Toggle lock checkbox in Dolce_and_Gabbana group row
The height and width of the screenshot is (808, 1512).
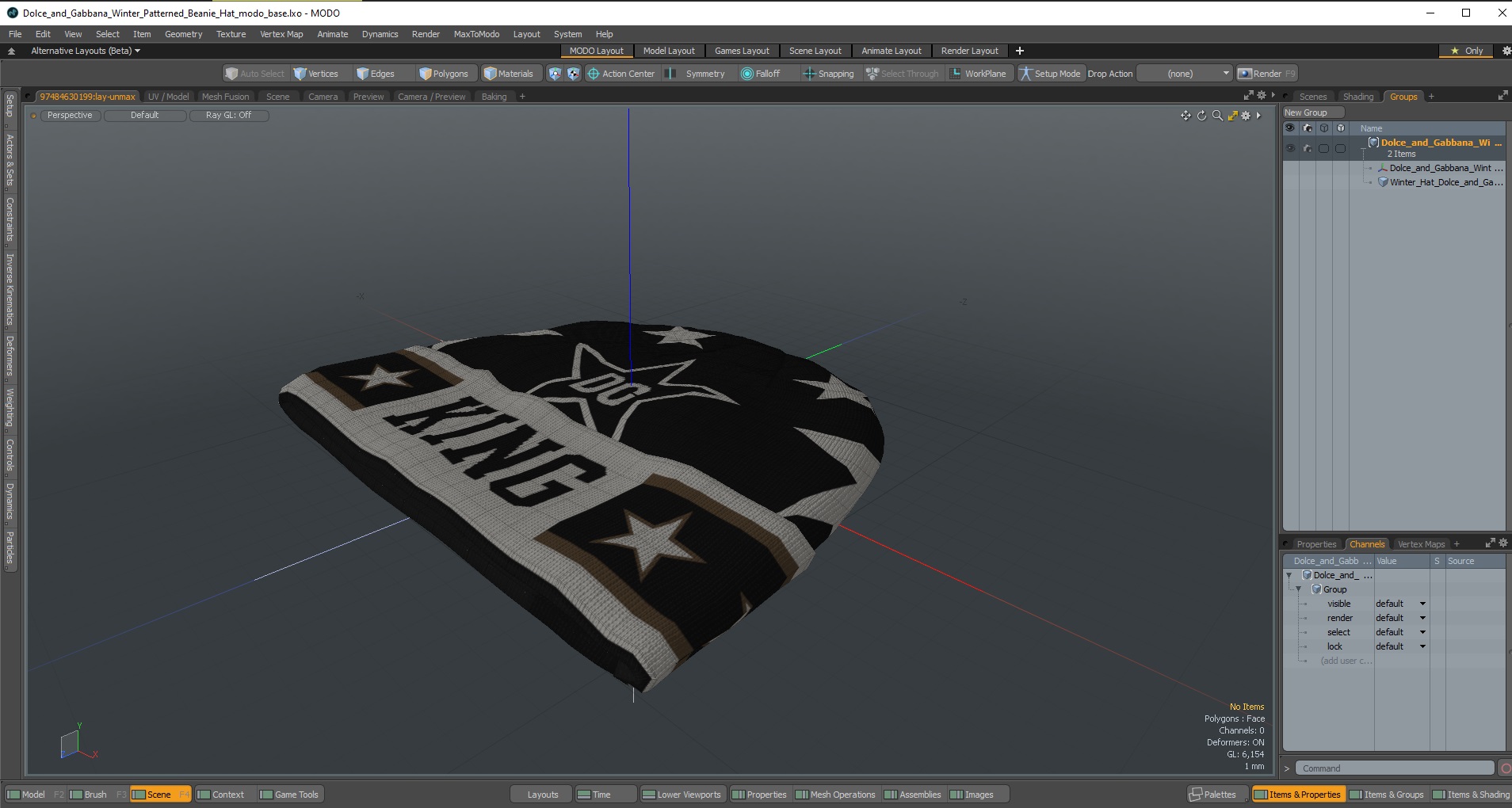click(x=1340, y=148)
